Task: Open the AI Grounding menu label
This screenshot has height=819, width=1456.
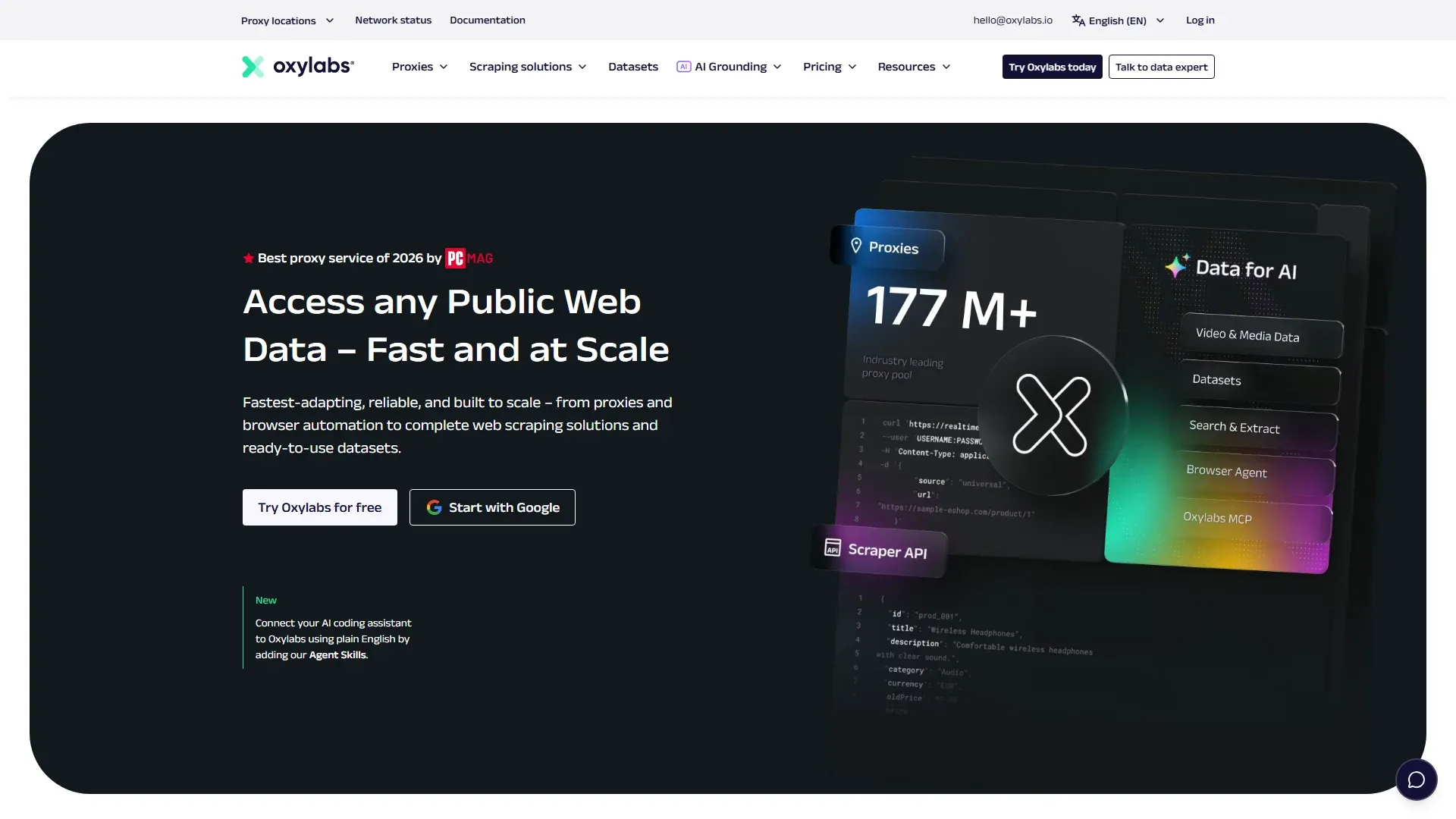Action: pyautogui.click(x=731, y=67)
